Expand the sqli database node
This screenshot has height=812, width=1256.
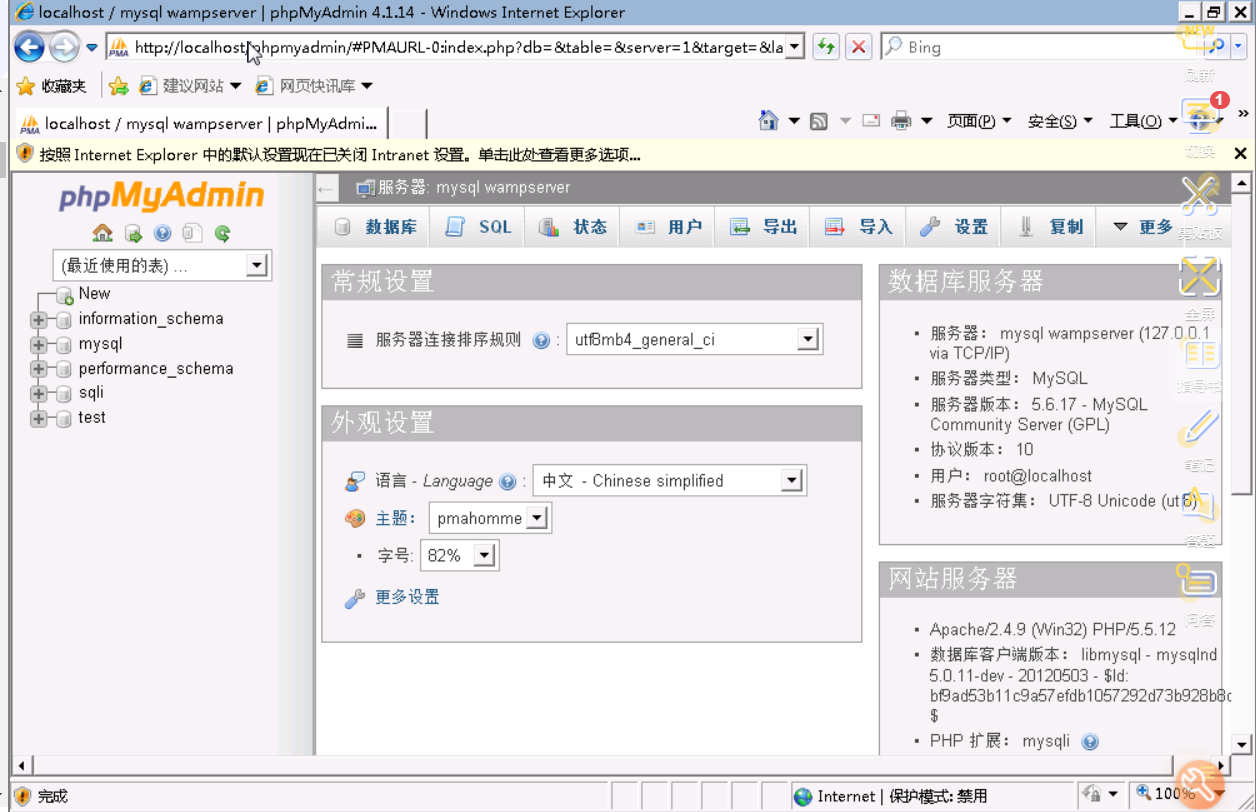click(x=39, y=394)
